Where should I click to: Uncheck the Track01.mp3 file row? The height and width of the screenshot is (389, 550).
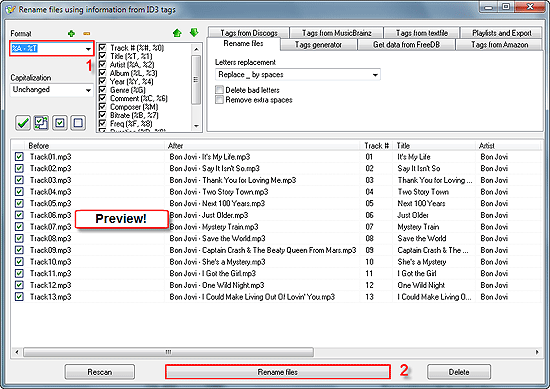pos(19,156)
